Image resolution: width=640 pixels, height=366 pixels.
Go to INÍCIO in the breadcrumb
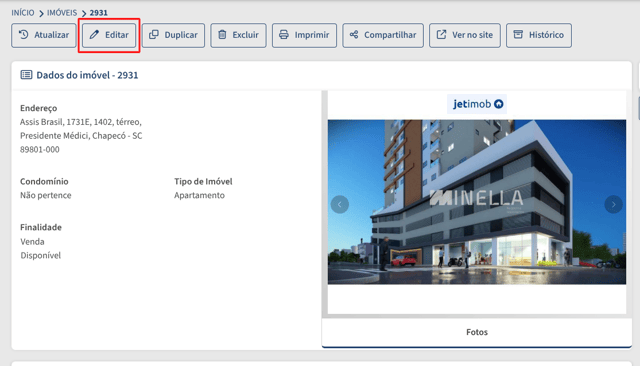(23, 13)
